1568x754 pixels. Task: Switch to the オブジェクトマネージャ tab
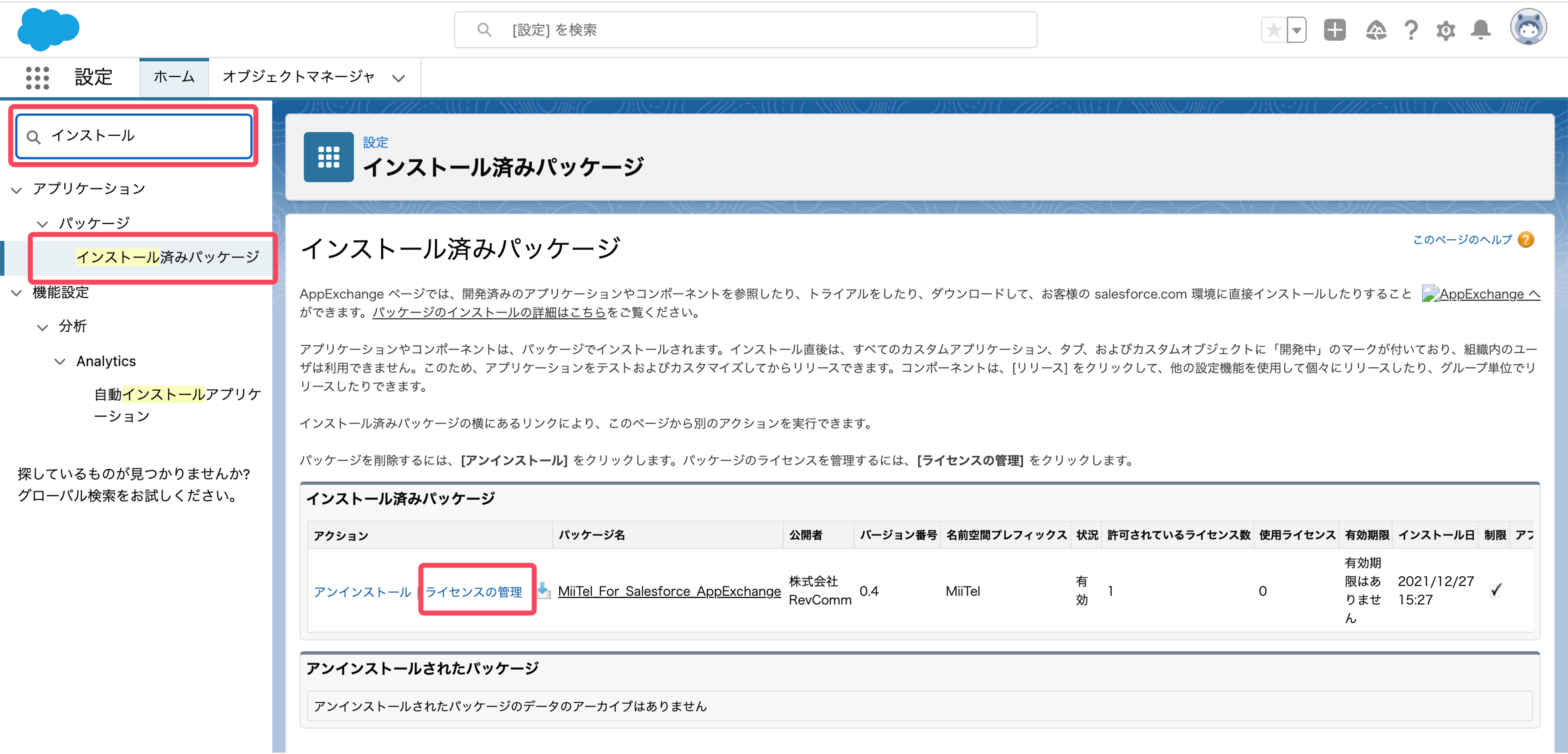[x=298, y=77]
